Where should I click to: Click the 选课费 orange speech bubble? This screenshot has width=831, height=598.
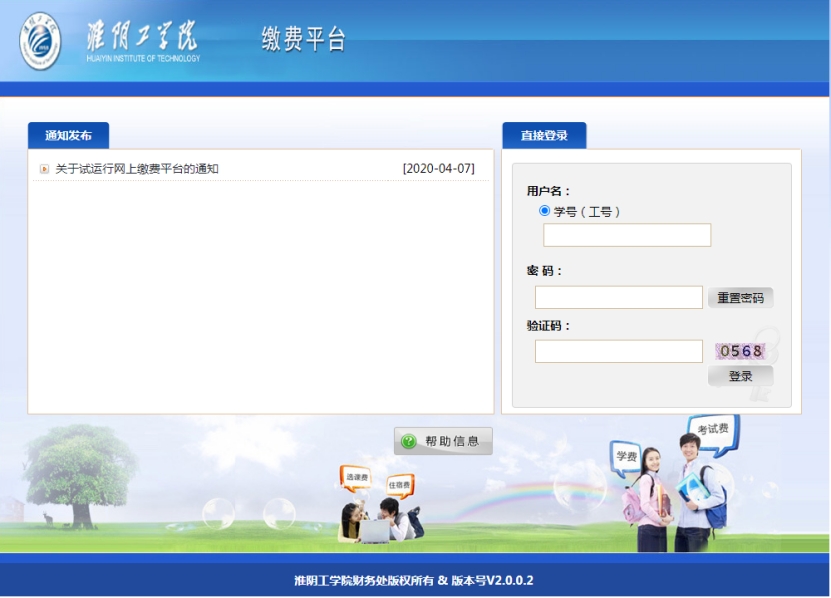pyautogui.click(x=355, y=478)
